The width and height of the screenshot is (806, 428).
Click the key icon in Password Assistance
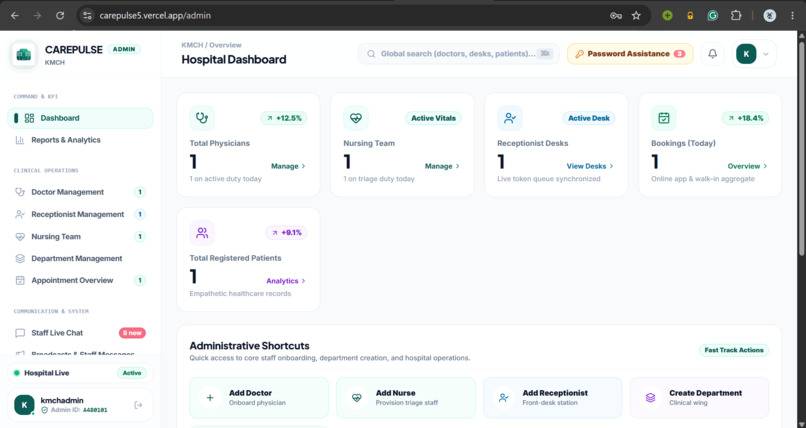click(x=579, y=54)
